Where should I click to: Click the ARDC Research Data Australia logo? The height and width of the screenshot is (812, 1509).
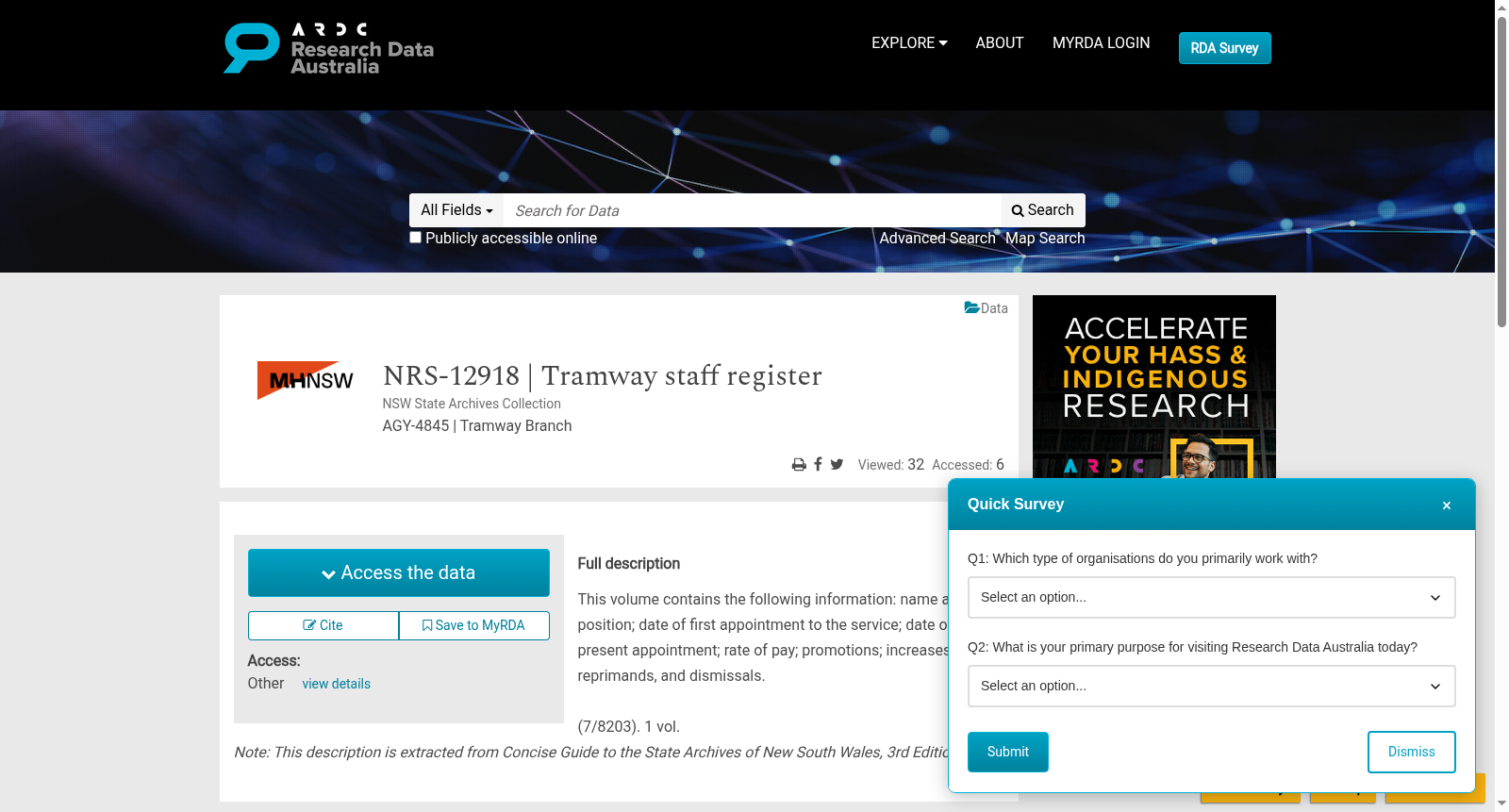pos(328,48)
